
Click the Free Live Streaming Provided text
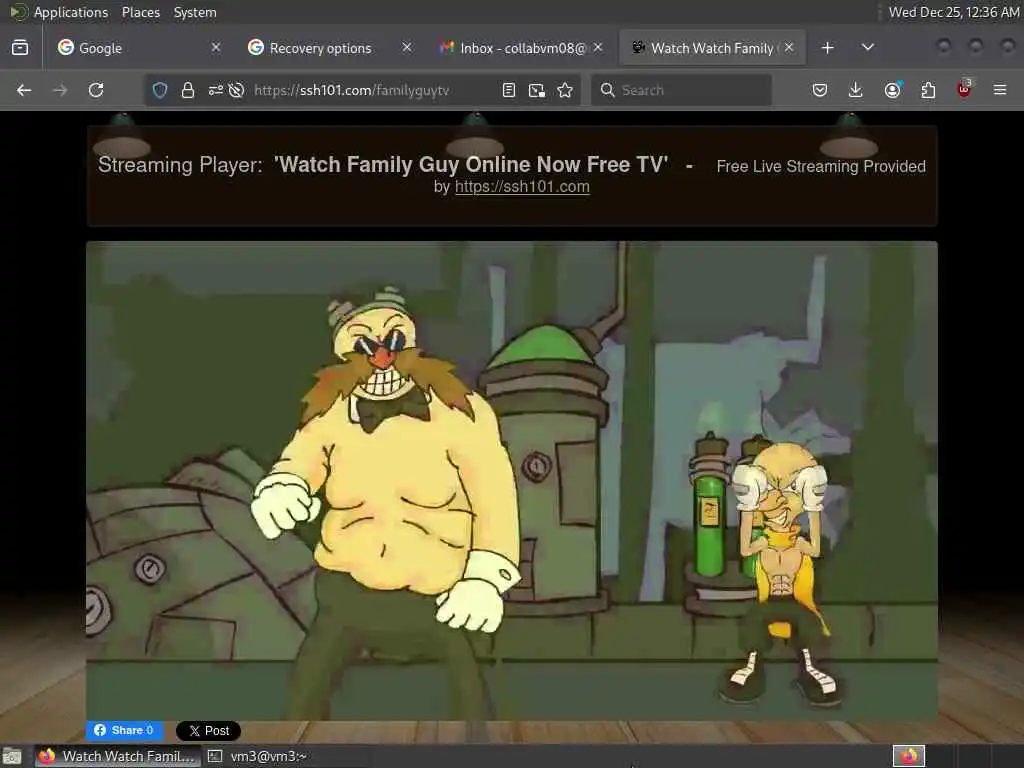821,167
